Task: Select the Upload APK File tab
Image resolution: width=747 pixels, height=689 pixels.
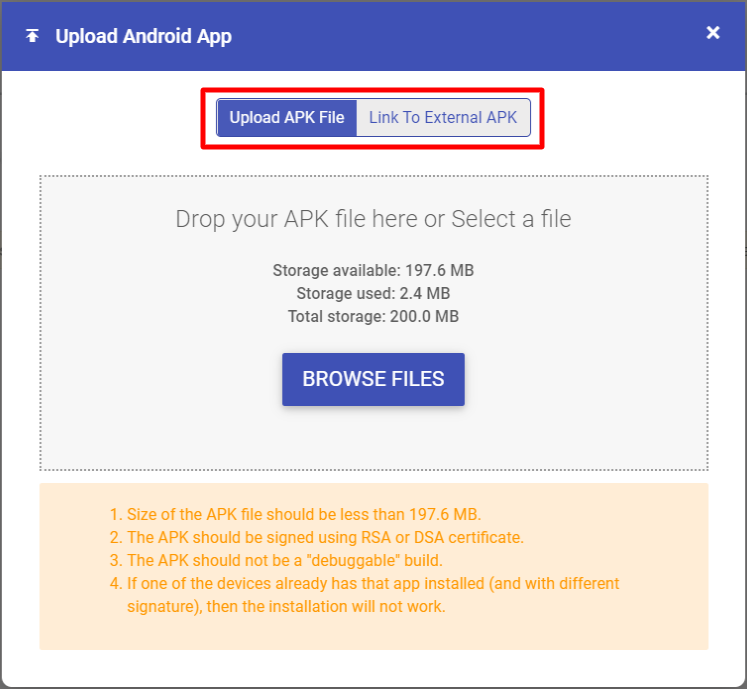Action: tap(287, 118)
